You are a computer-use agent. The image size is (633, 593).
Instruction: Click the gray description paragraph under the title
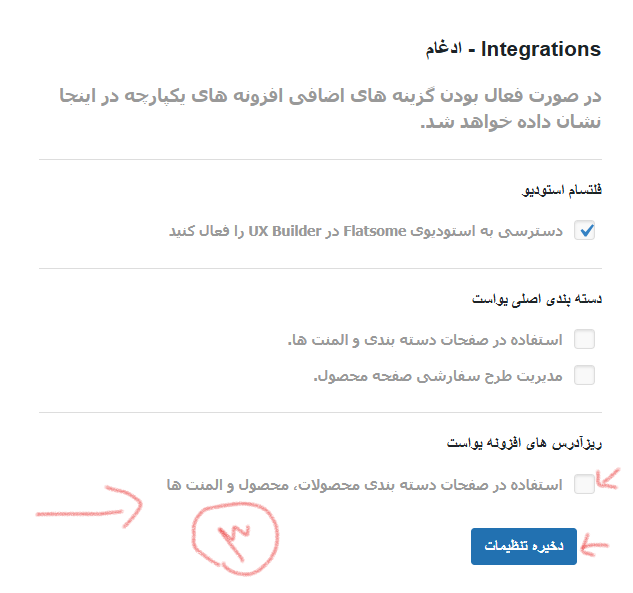point(330,108)
